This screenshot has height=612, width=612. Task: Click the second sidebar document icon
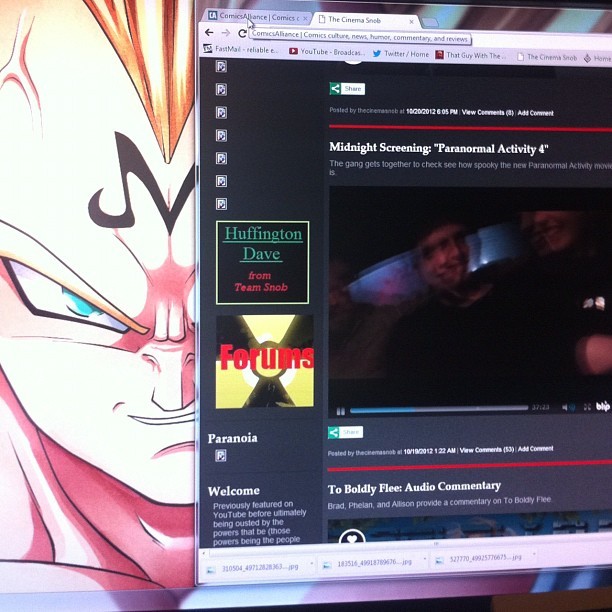[x=221, y=89]
